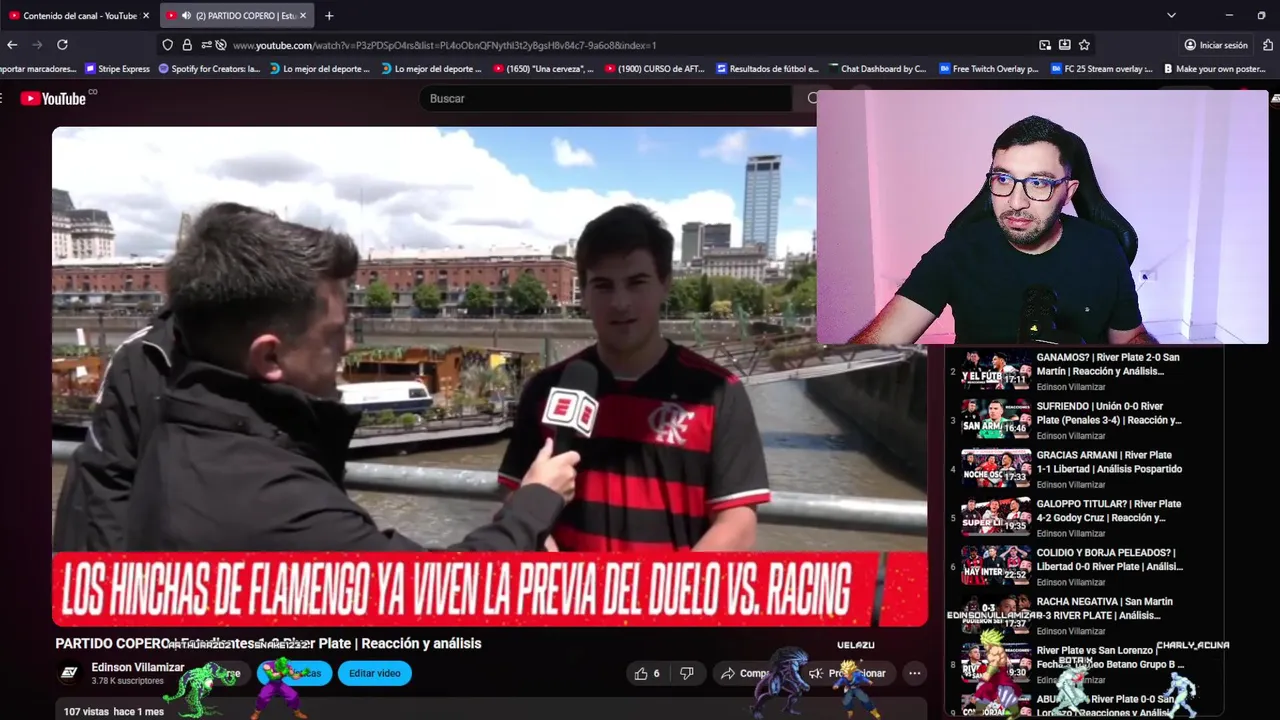Screen dimensions: 1280x720
Task: Open playlist video 'SUFRIENDO? | Unión 0-0 River Plate'
Action: click(1109, 413)
